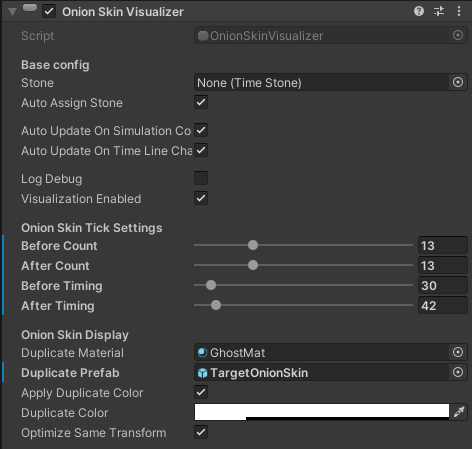Open the object picker for Stone field
472x449 pixels.
tap(458, 82)
